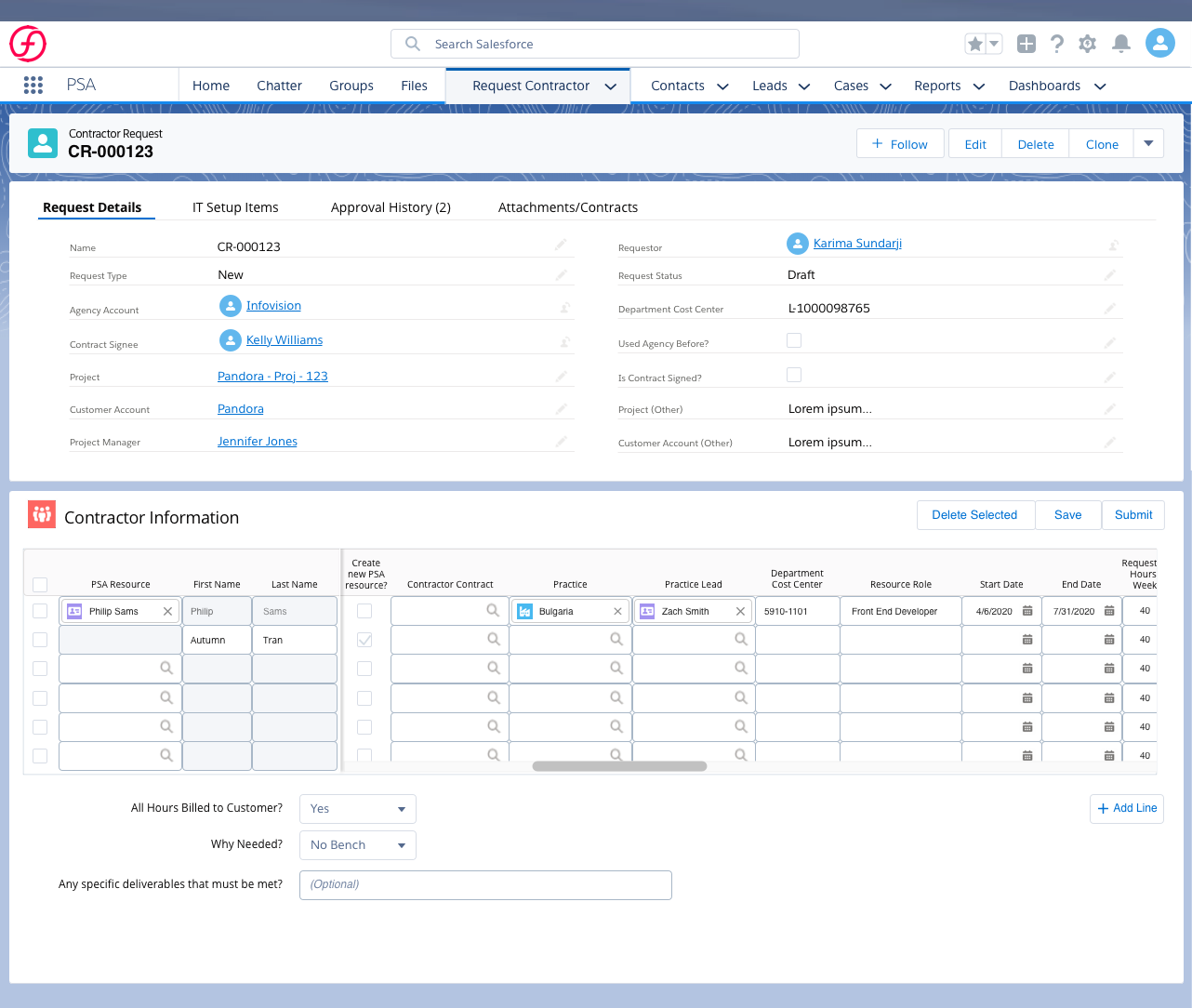Go to the Home tab

[211, 86]
